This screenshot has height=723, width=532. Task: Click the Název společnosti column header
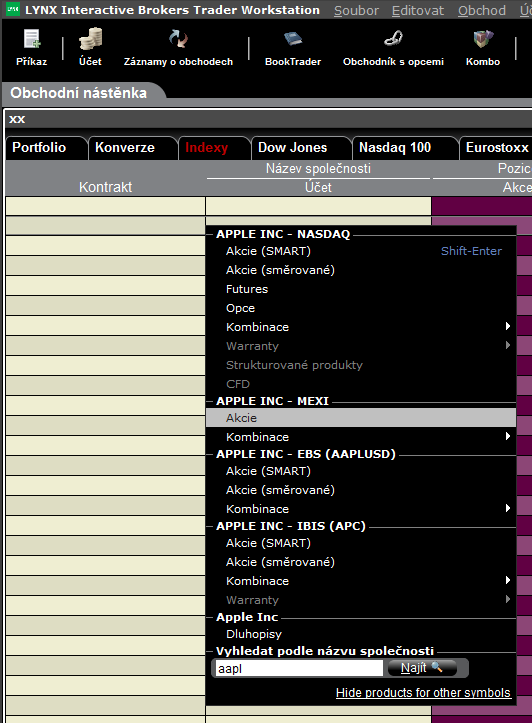318,168
